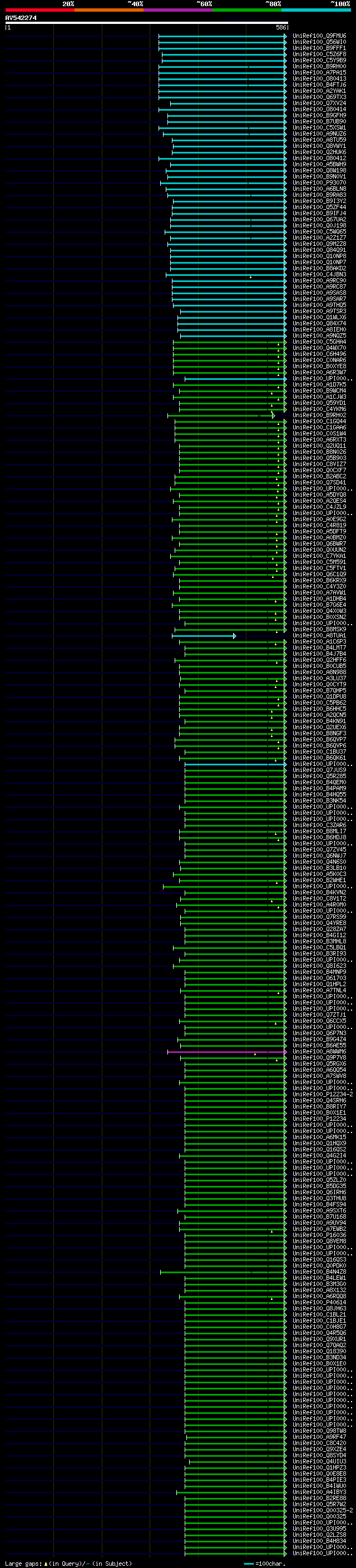Open hit UniRef100_B9FFF1
Screen dimensions: 356x1568
pyautogui.click(x=319, y=48)
